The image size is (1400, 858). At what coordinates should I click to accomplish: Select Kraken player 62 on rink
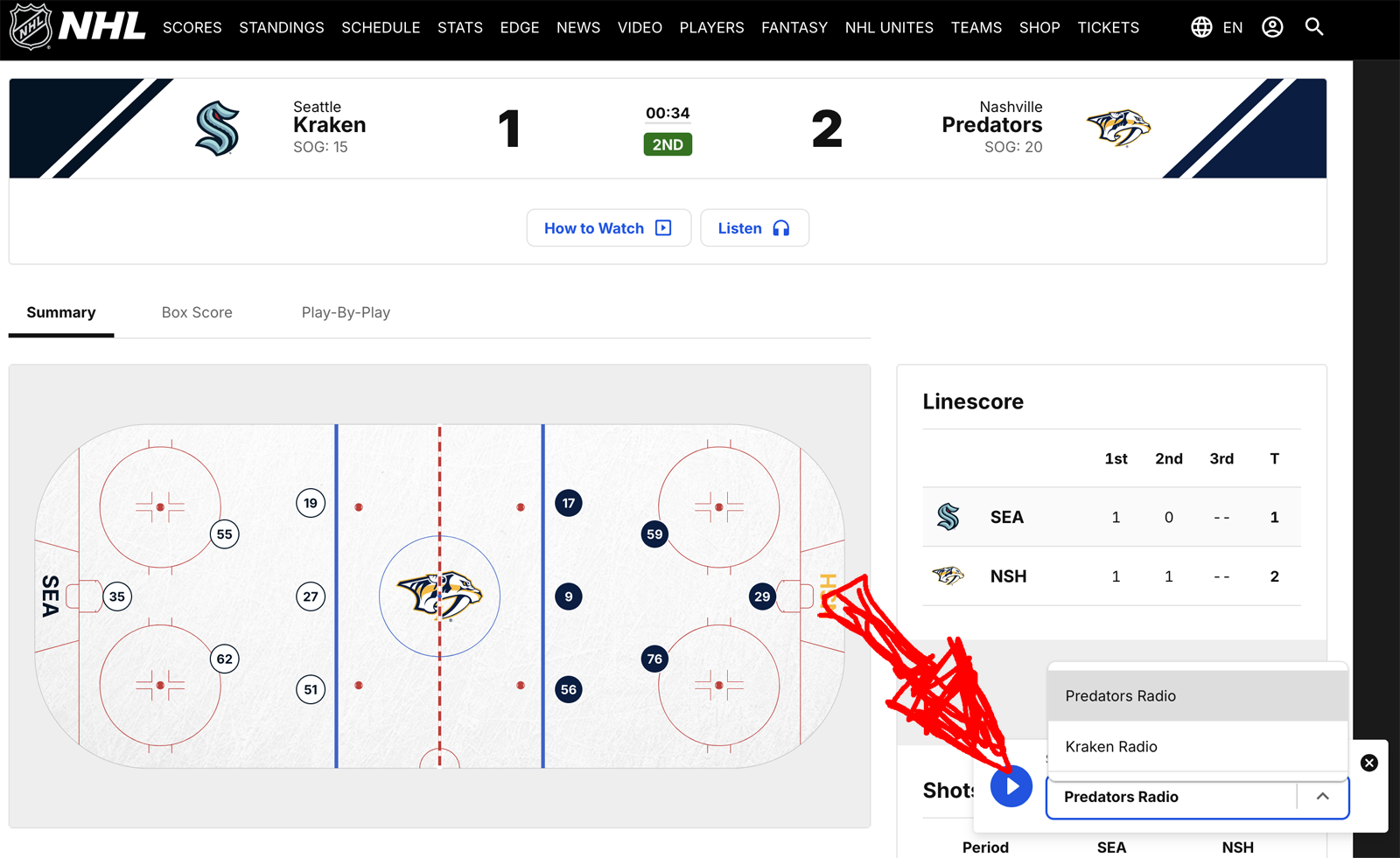point(225,659)
